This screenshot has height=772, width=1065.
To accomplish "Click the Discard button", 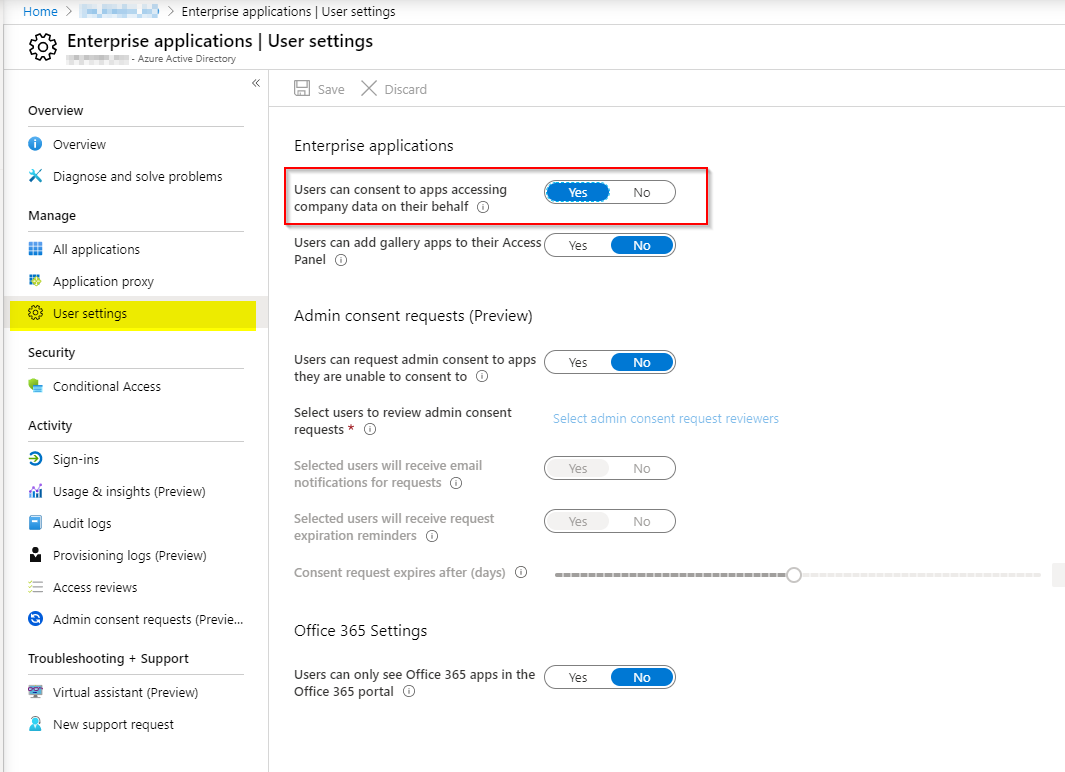I will pos(394,89).
